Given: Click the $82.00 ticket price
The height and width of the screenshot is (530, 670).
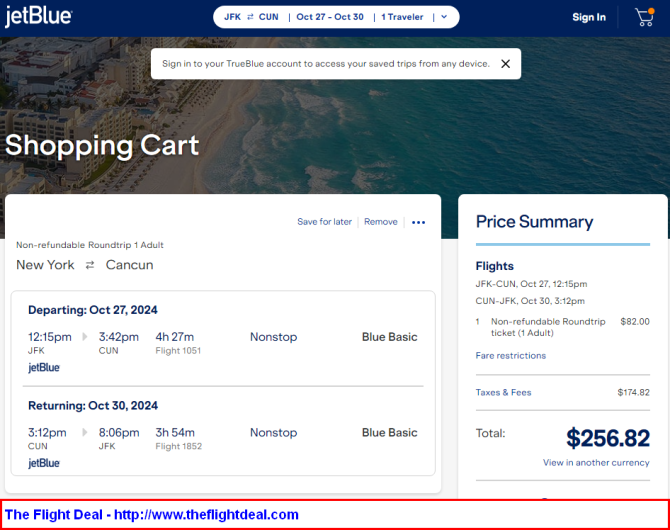Looking at the screenshot, I should (635, 321).
